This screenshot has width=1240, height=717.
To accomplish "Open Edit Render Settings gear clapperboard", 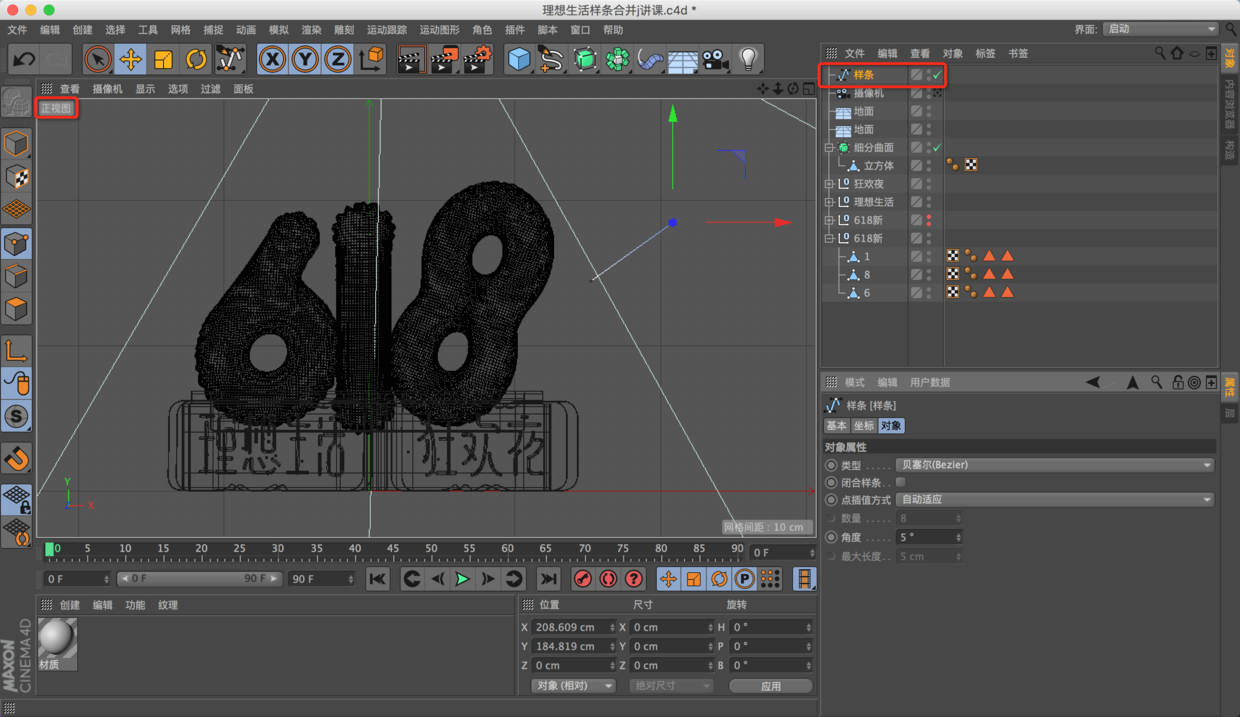I will (477, 59).
